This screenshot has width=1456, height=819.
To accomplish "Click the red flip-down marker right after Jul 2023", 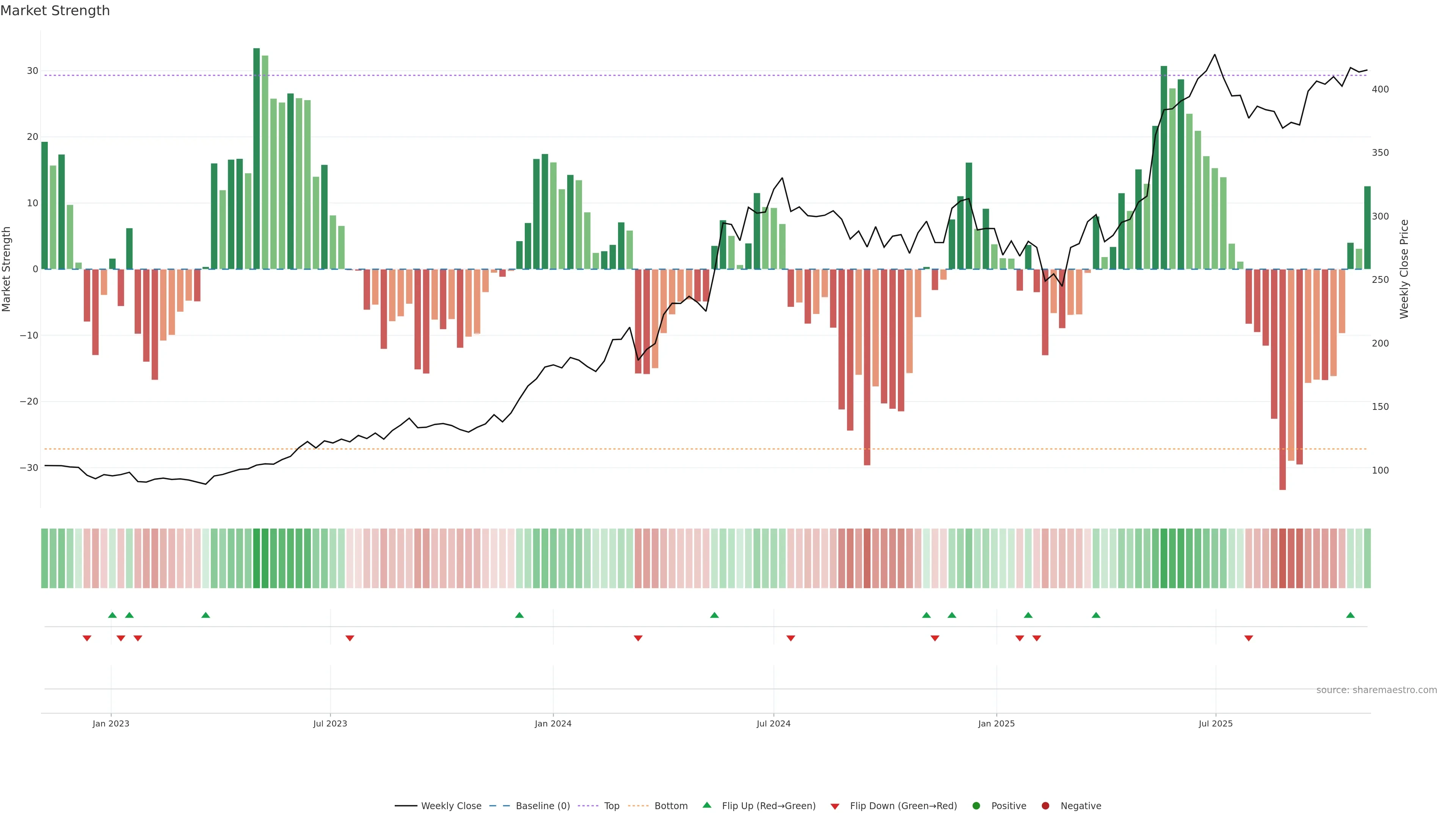I will coord(350,638).
